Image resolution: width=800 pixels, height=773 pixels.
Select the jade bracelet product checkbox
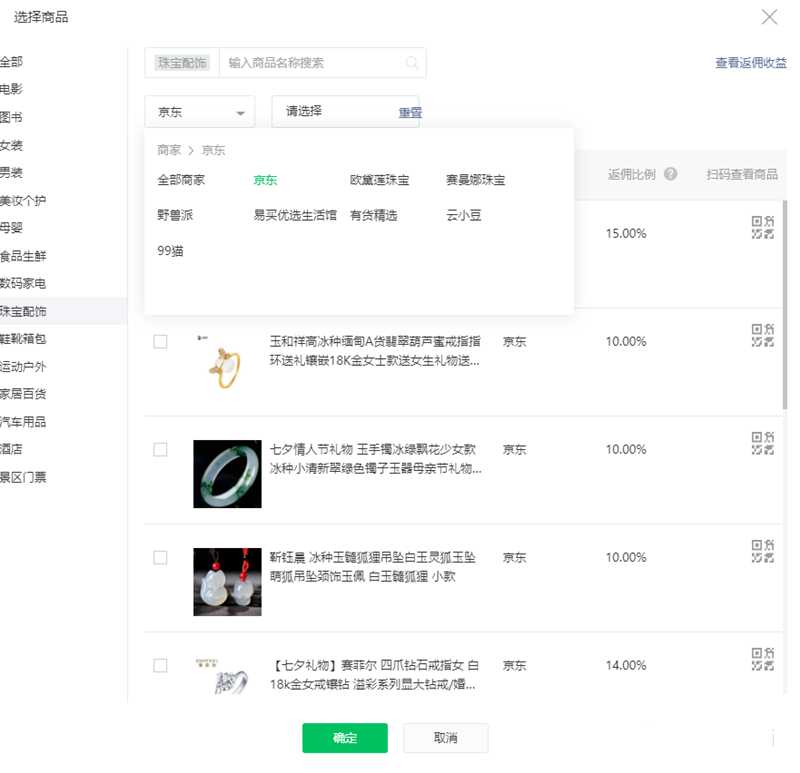click(160, 449)
